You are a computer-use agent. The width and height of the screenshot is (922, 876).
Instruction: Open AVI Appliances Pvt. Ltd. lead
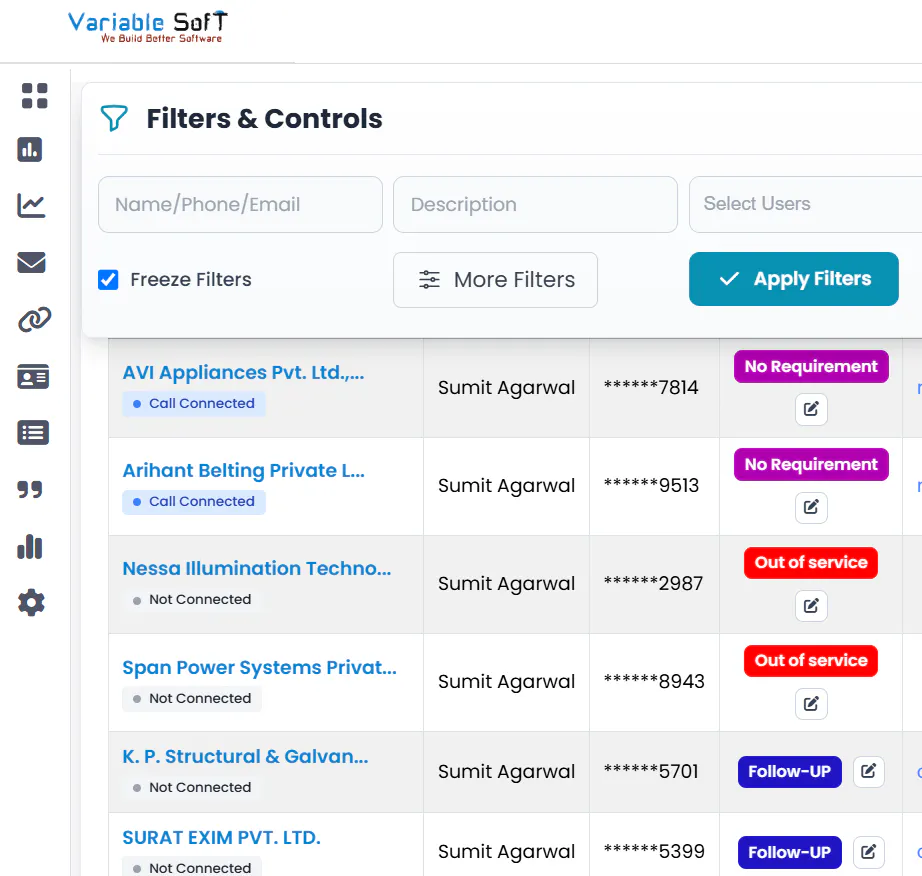(243, 373)
